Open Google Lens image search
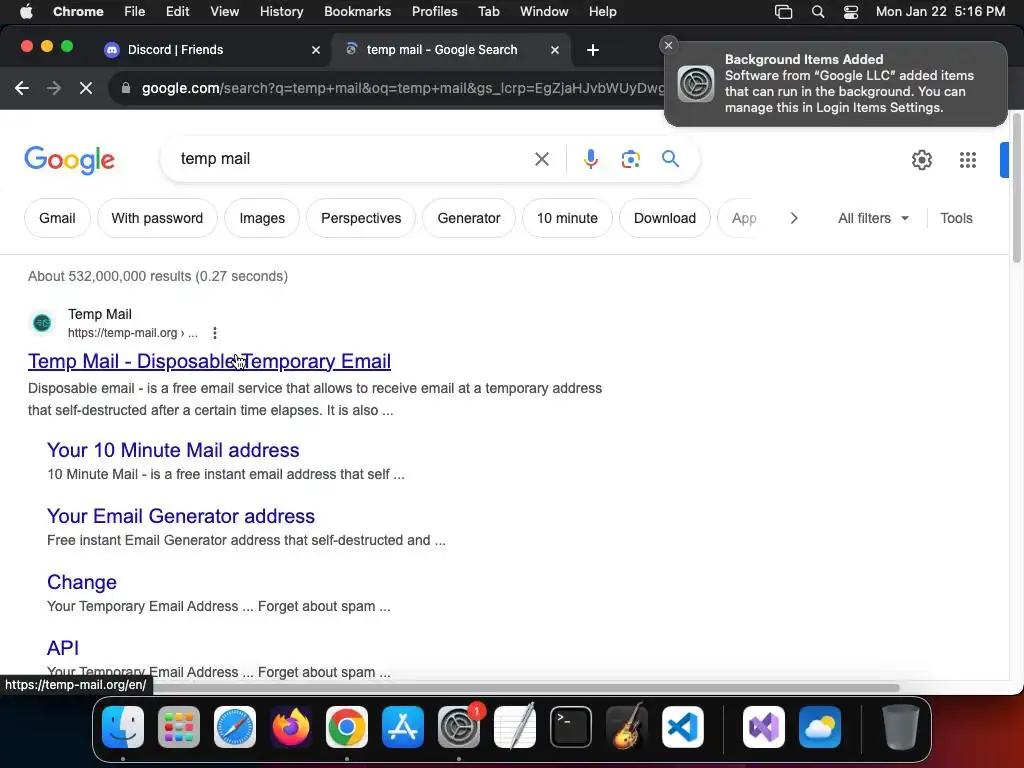 (630, 159)
